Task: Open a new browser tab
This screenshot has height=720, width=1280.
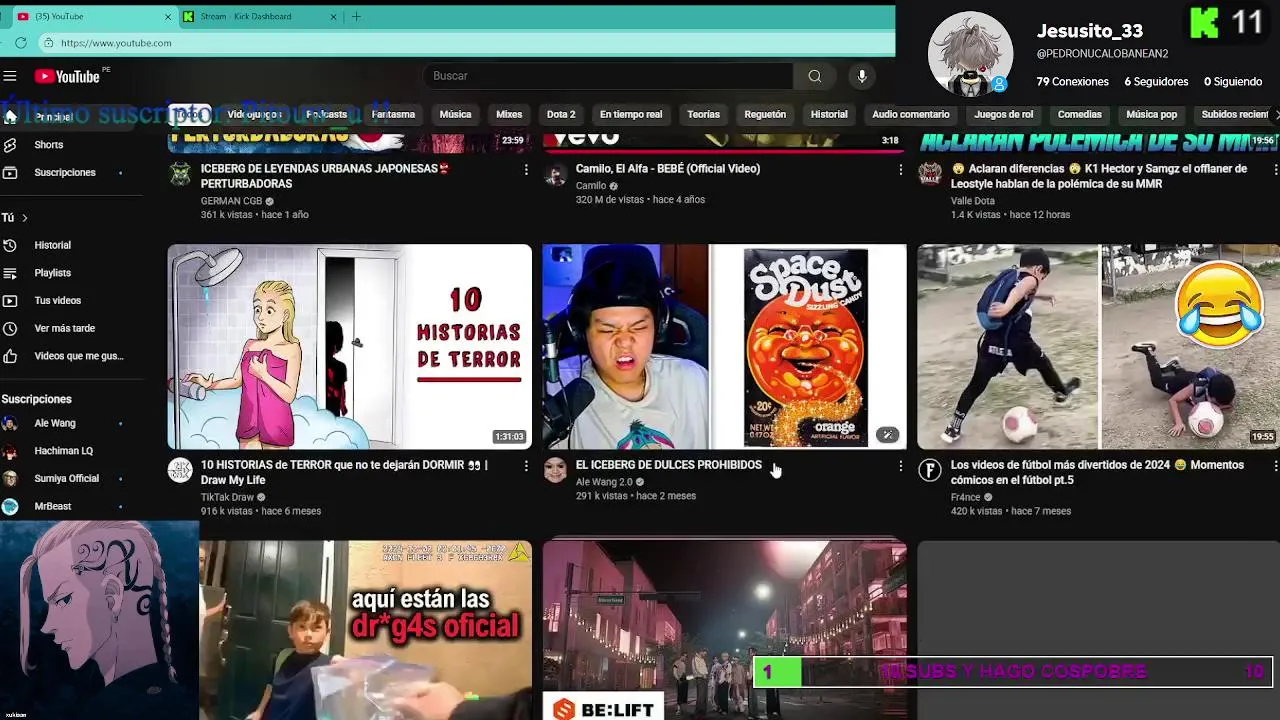Action: [356, 16]
